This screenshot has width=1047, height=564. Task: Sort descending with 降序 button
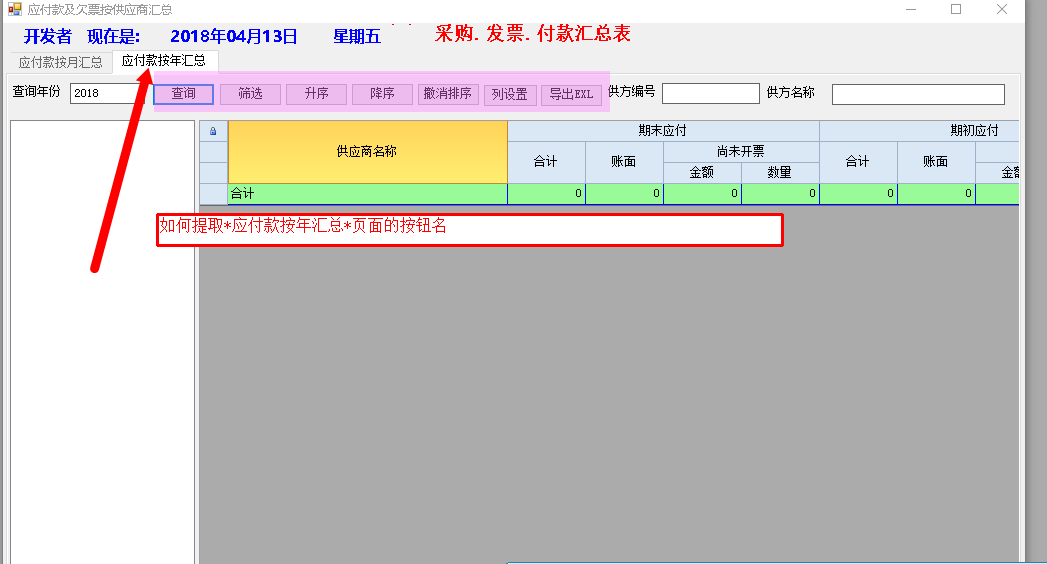[383, 94]
